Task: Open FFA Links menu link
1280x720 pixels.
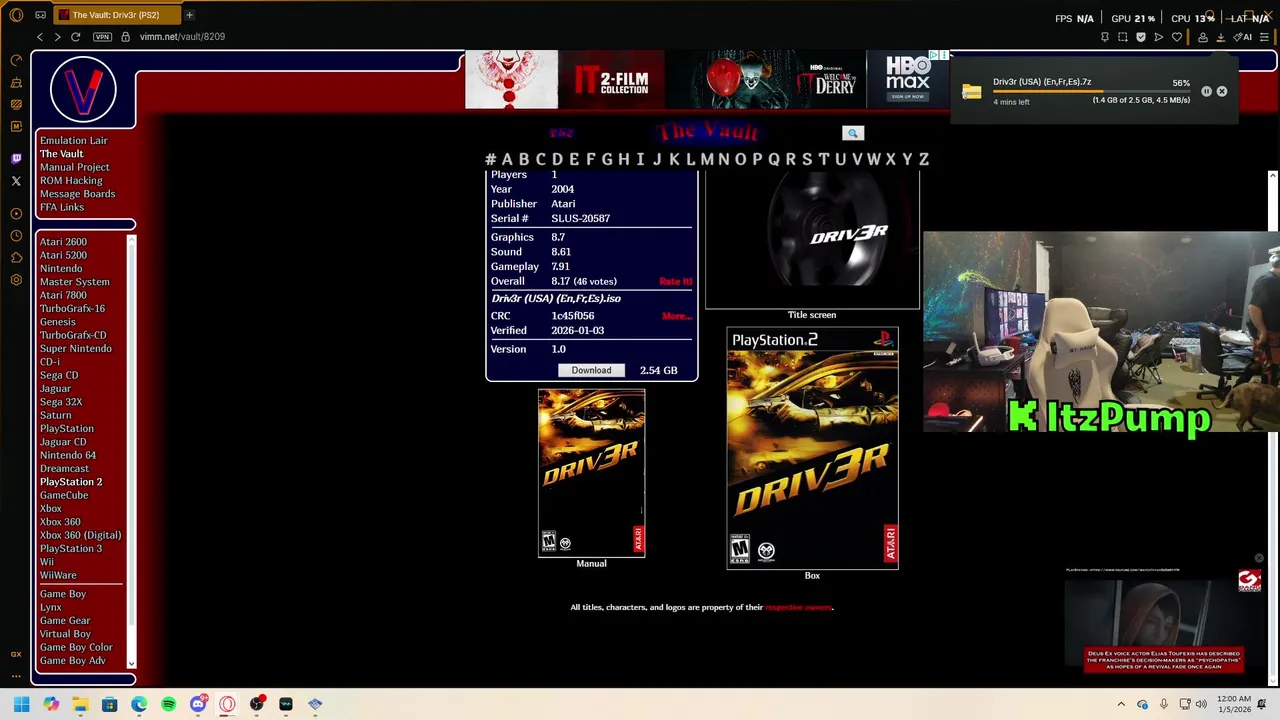Action: coord(62,207)
